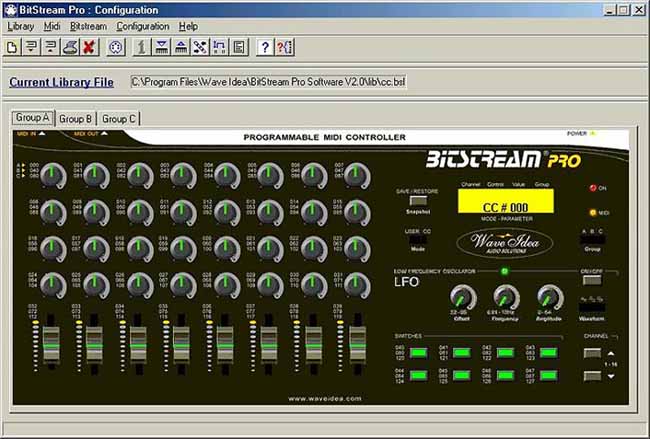This screenshot has width=650, height=439.
Task: Open the Library menu
Action: pos(21,27)
